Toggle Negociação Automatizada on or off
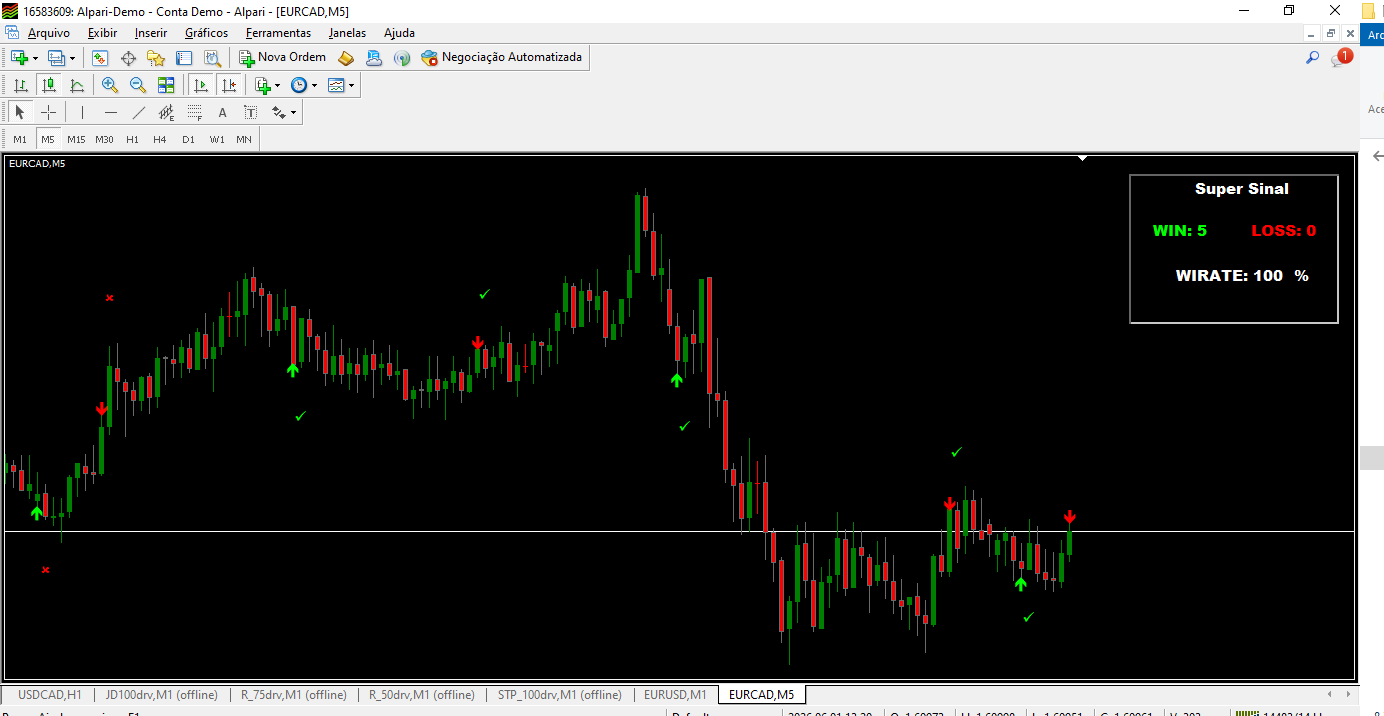The width and height of the screenshot is (1384, 716). click(502, 58)
